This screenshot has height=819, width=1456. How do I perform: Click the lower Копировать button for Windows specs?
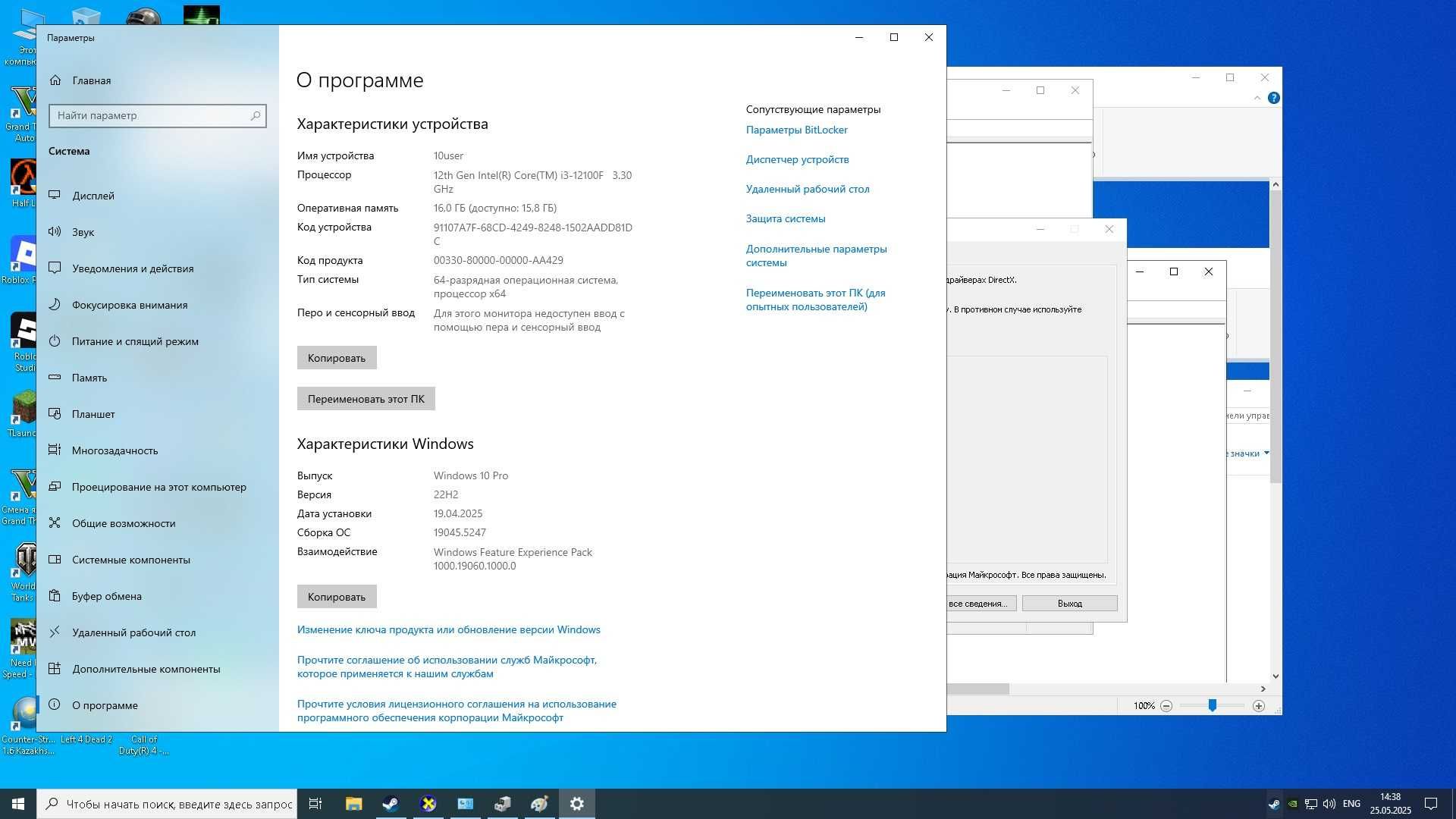pos(337,597)
